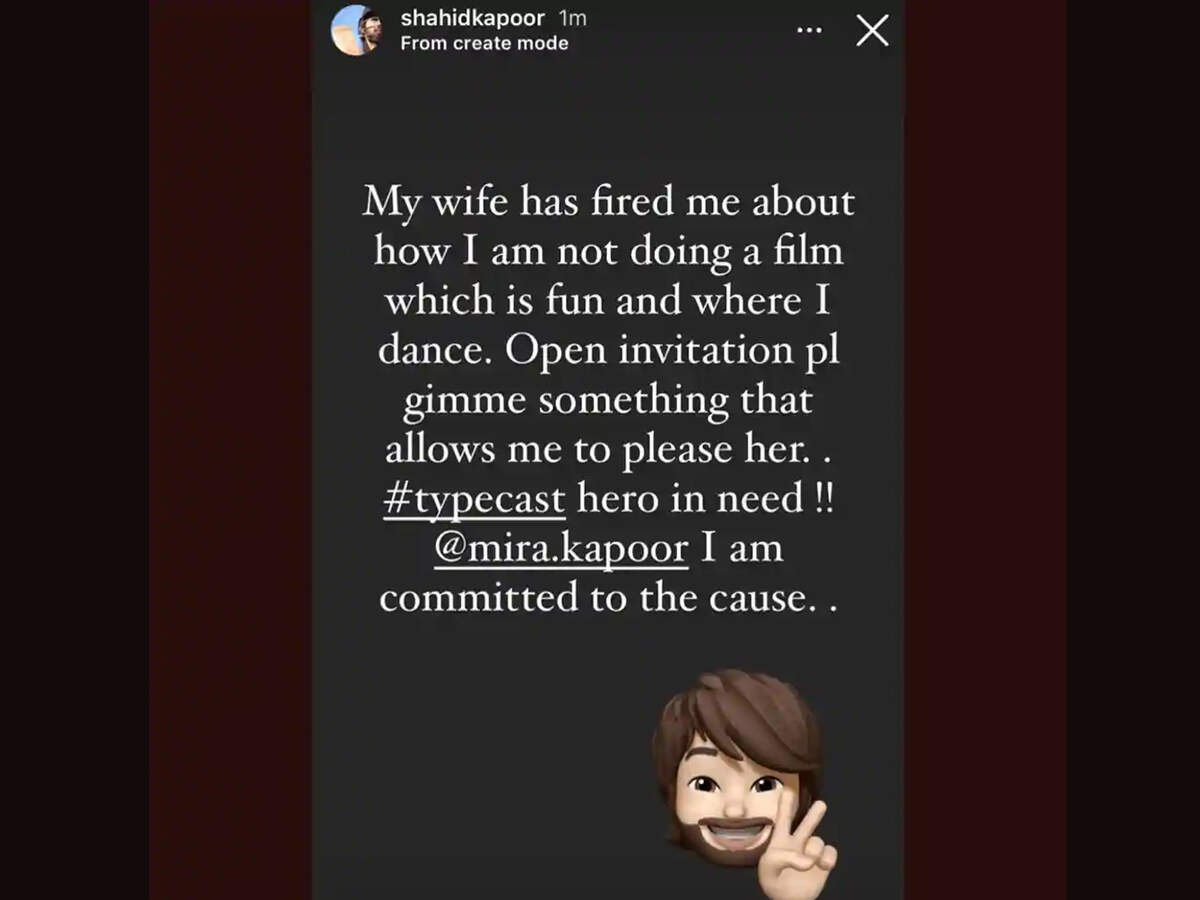Tap the 'From create mode' label
The image size is (1200, 900).
coord(484,44)
